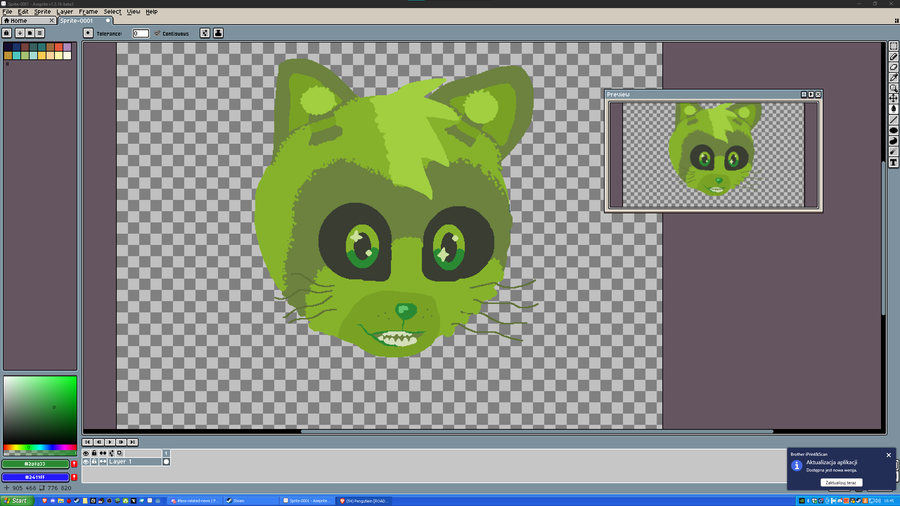Open the palette sort options icon

pos(20,33)
